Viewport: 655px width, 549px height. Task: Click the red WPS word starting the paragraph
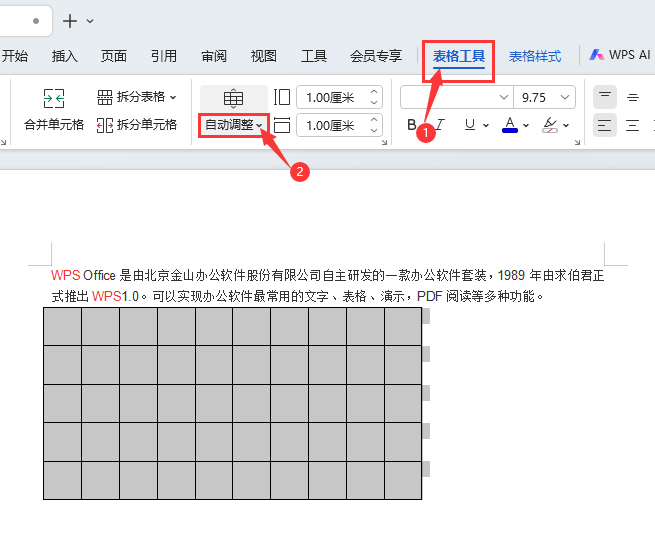(x=66, y=275)
